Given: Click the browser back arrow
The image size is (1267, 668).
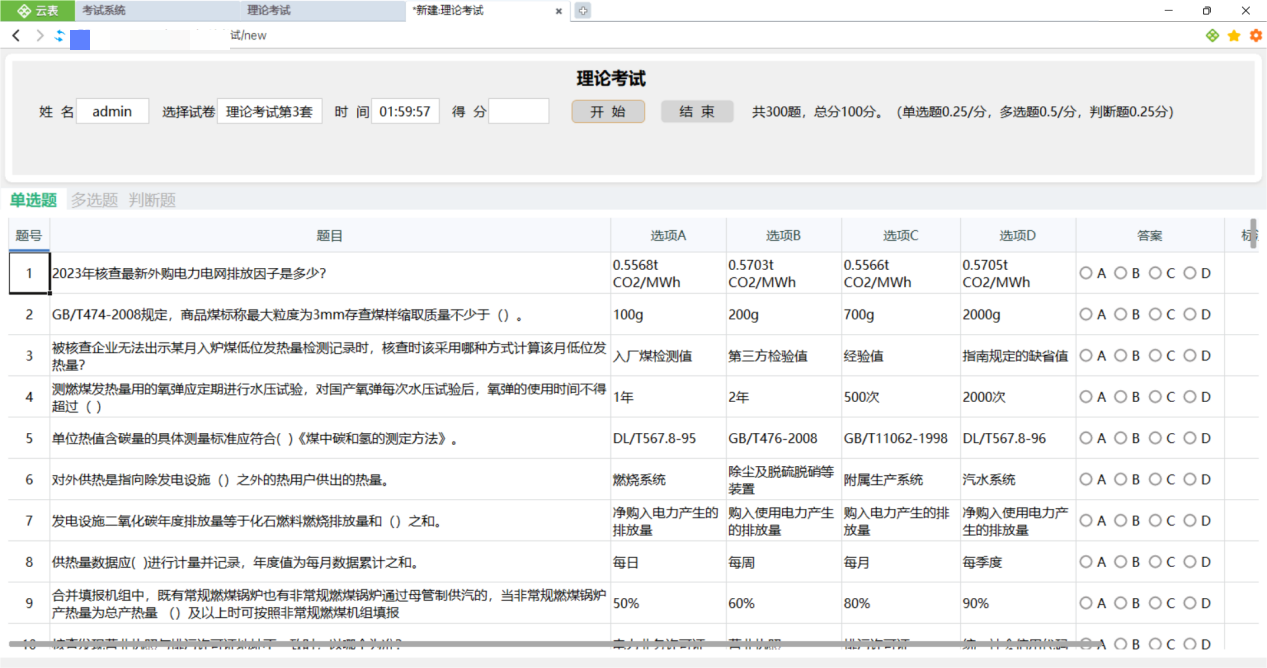Looking at the screenshot, I should pos(16,36).
